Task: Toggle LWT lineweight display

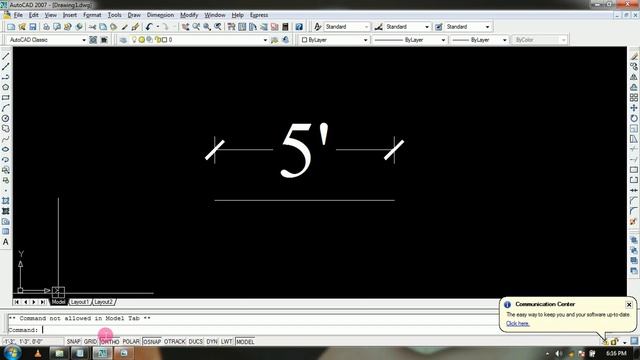Action: pyautogui.click(x=227, y=342)
